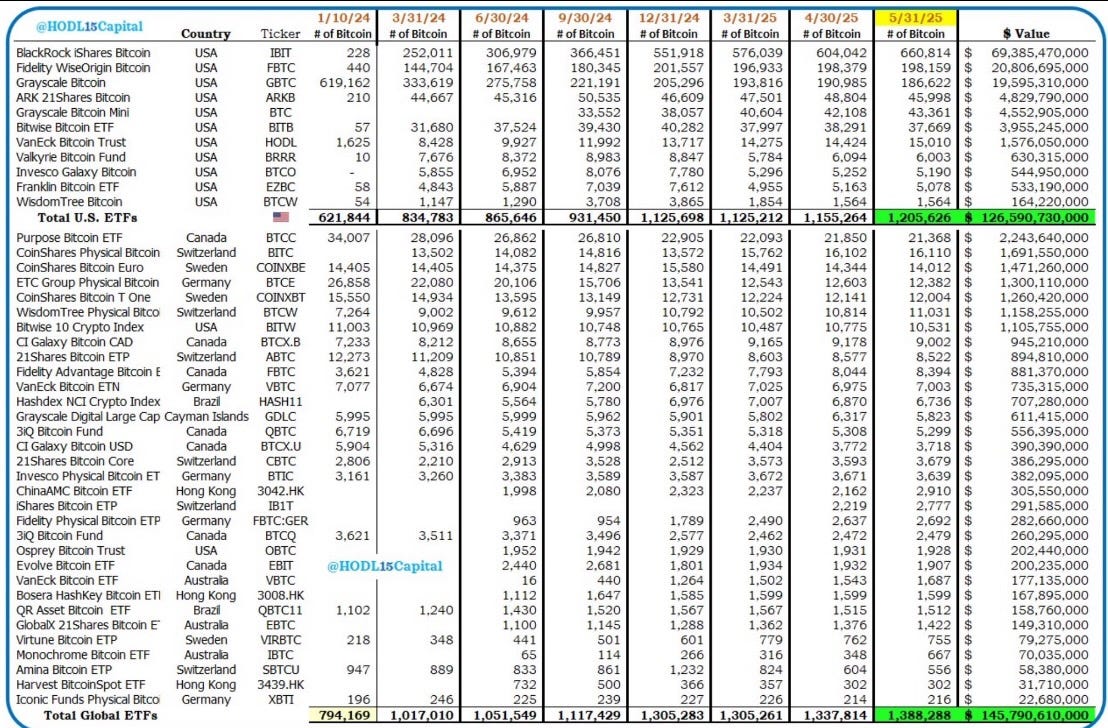Select the "Hashdex NCI Crypto Index" fund name

click(88, 401)
